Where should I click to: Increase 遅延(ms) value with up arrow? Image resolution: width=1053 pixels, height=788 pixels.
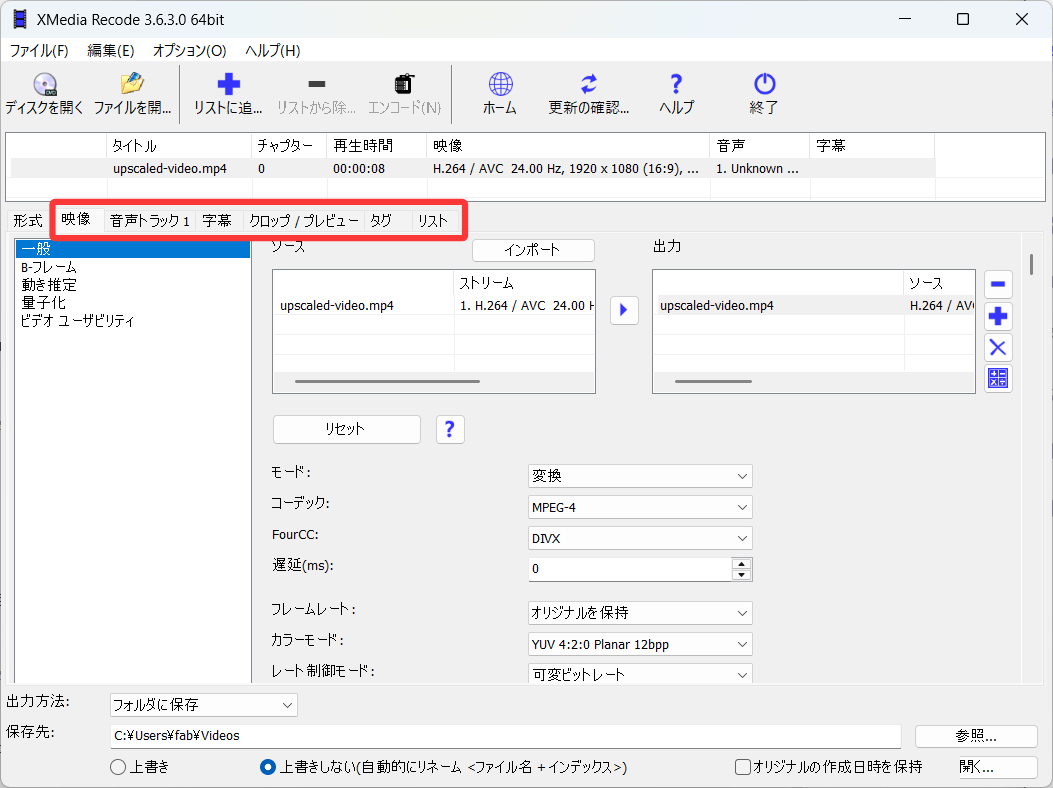point(741,564)
